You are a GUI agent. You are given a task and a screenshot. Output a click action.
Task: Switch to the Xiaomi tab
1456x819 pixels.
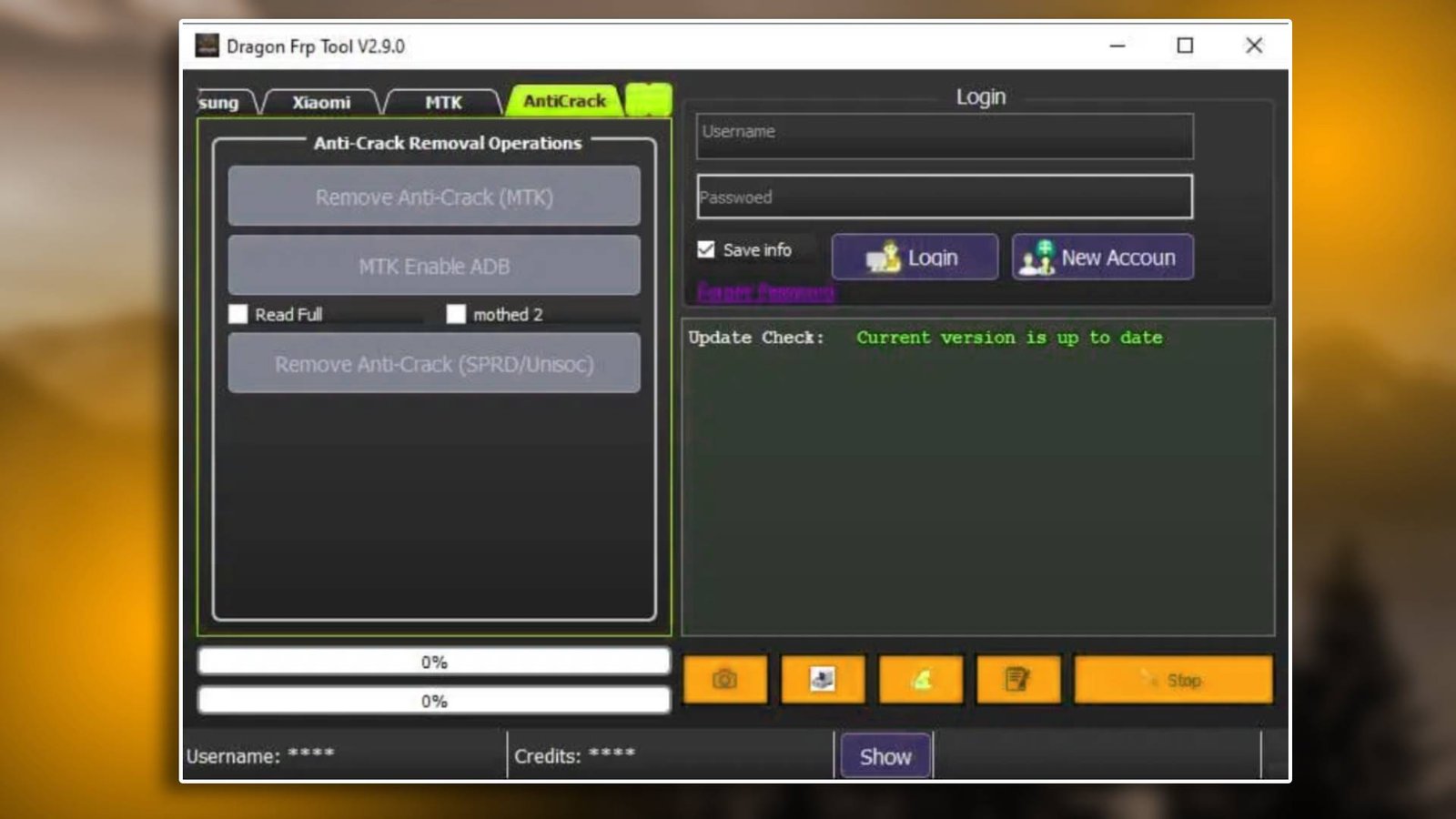click(x=320, y=102)
